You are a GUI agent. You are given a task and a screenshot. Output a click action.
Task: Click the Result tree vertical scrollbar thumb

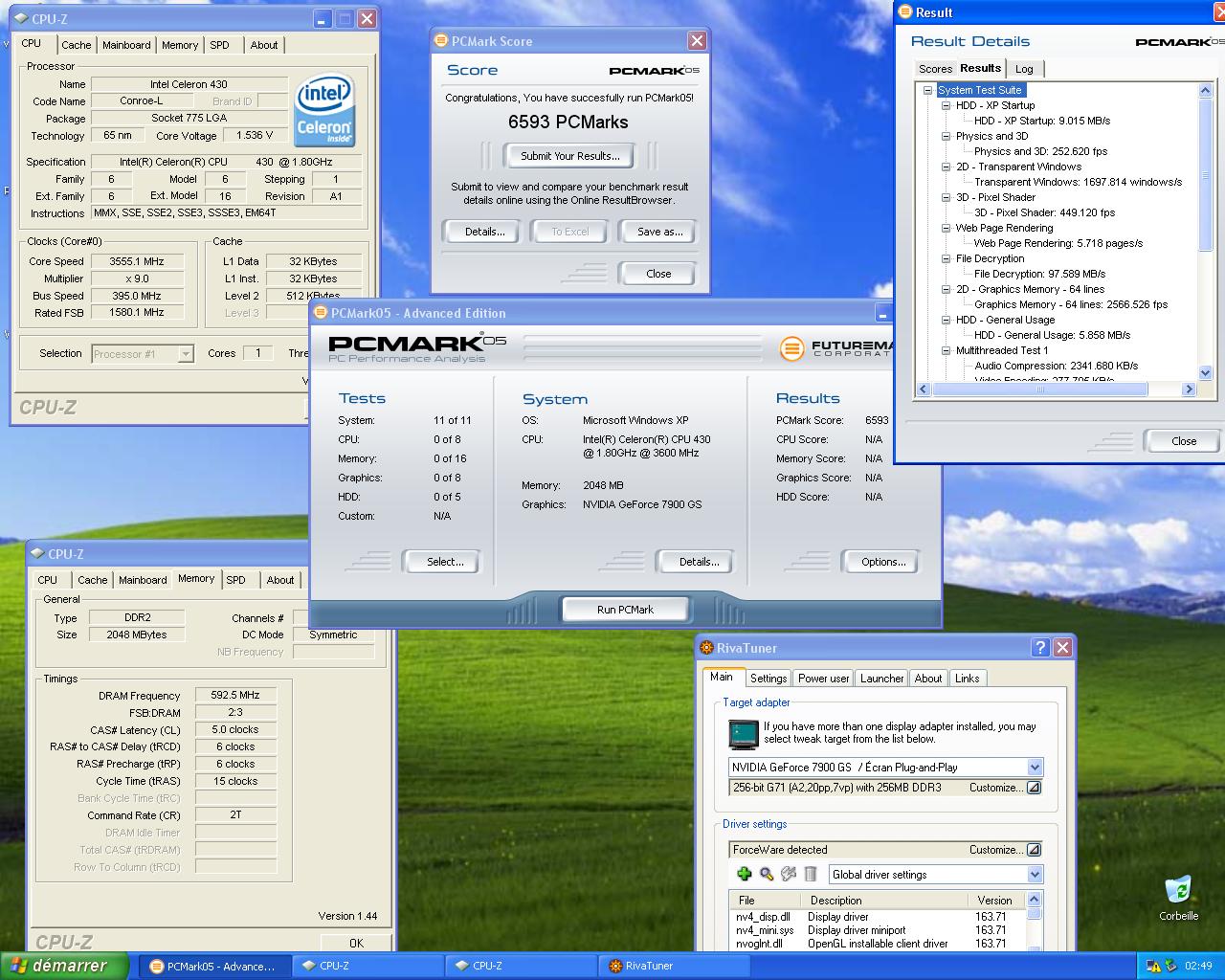1205,175
